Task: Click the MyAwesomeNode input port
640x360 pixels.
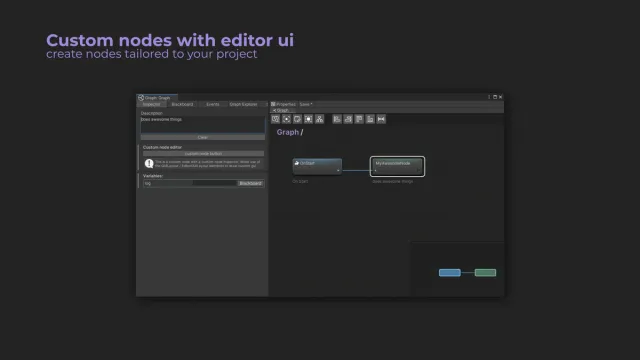Action: [376, 171]
